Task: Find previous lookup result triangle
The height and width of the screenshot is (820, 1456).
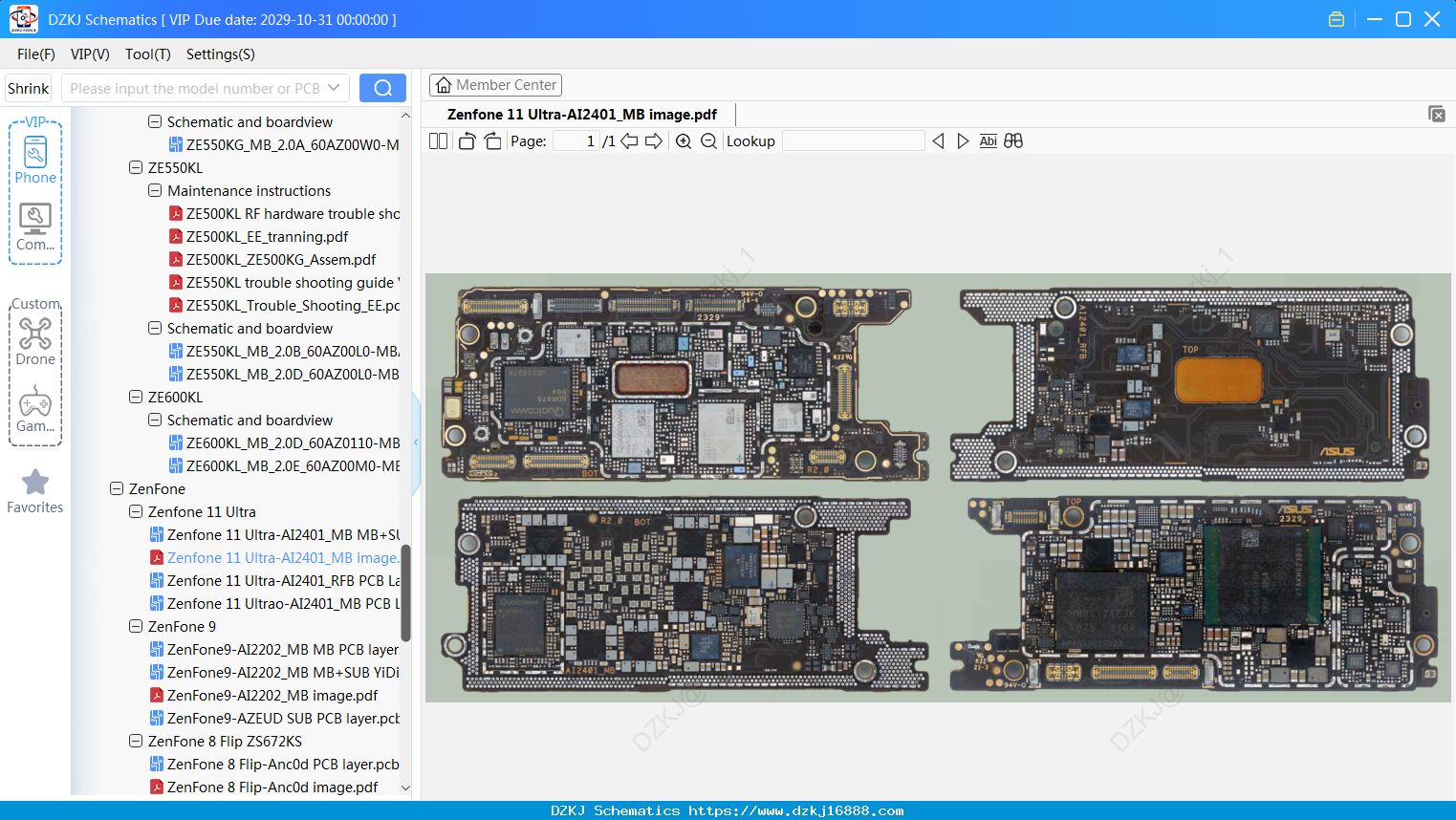Action: coord(938,141)
